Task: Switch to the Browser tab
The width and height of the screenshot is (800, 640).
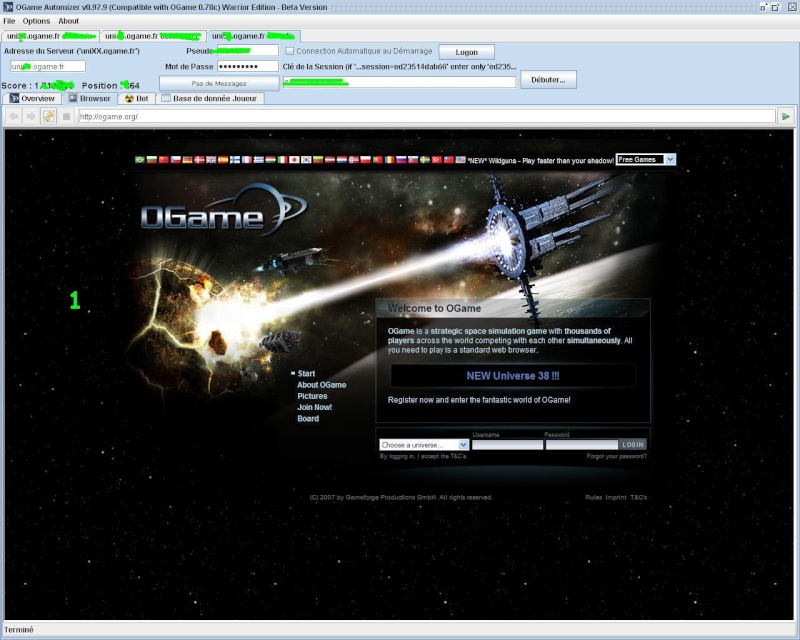Action: (x=90, y=99)
